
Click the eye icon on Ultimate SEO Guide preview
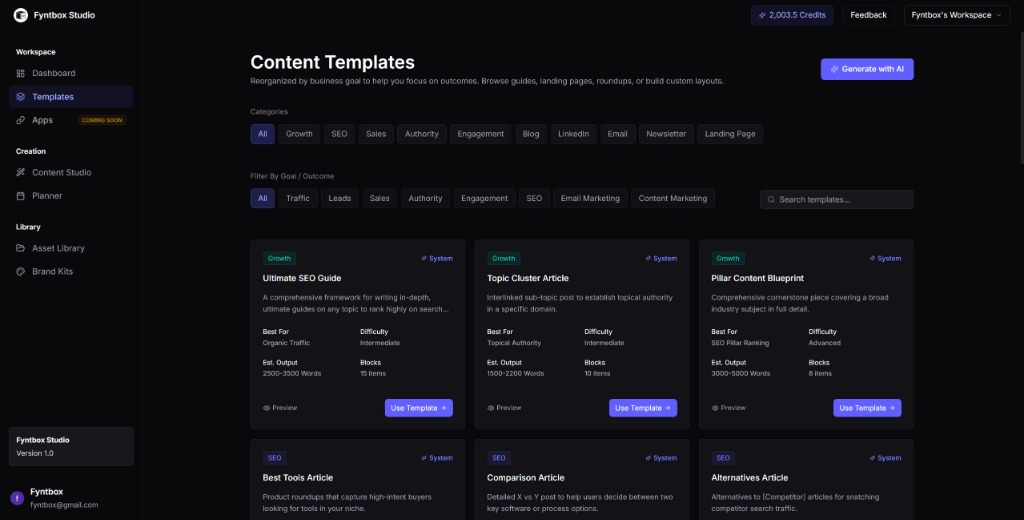click(x=266, y=408)
